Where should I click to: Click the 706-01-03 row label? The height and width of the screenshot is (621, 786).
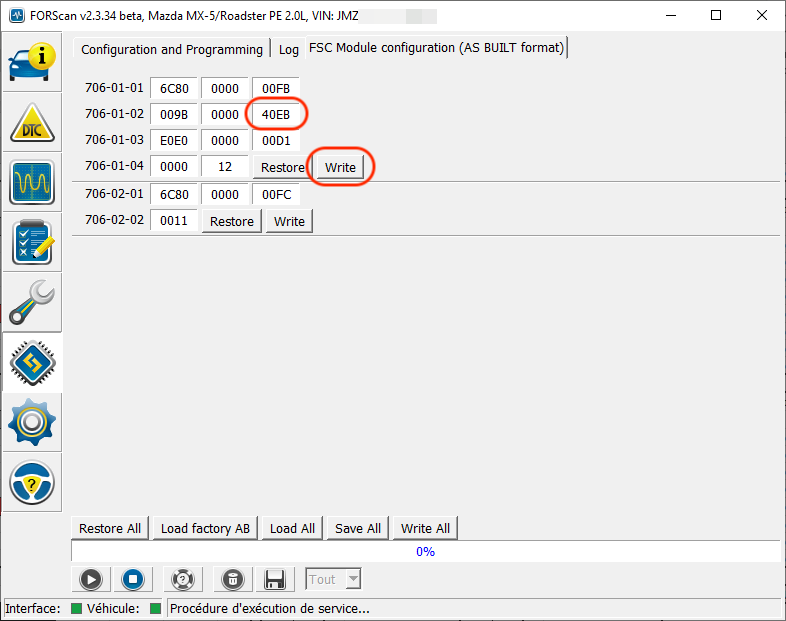coord(114,139)
